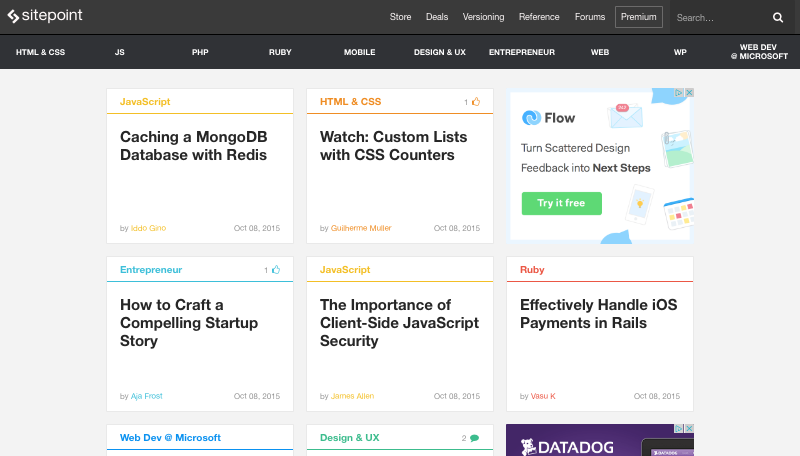800x456 pixels.
Task: Click Entrepreneur category label on card
Action: pos(151,269)
